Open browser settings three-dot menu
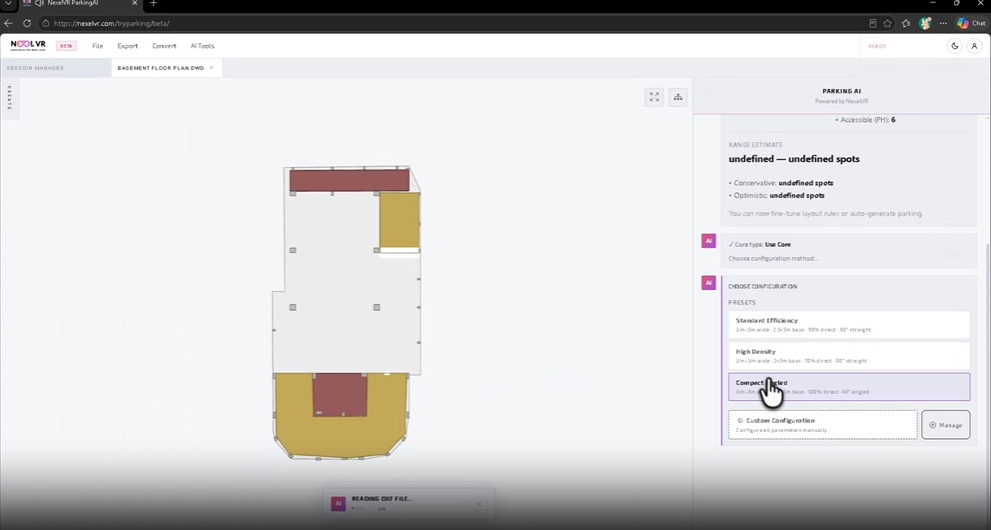Screen dimensions: 991x530 pyautogui.click(x=943, y=23)
